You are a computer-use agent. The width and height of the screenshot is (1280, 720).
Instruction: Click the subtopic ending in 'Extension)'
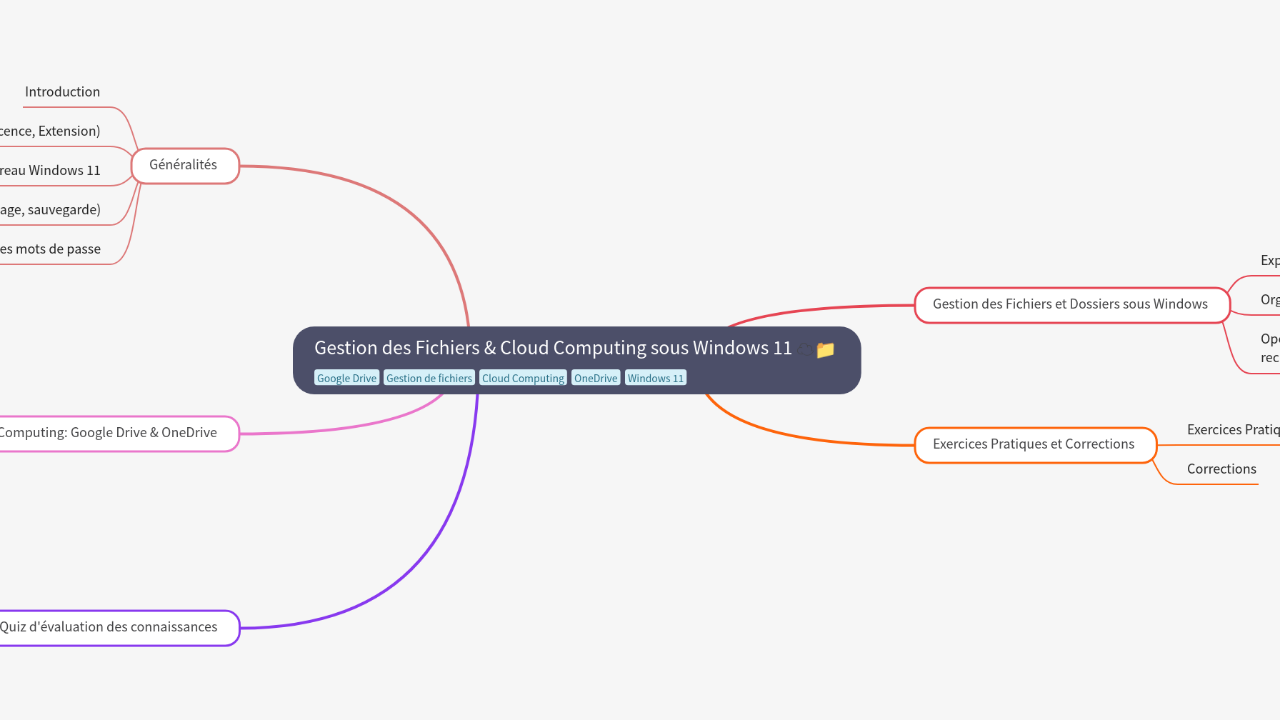click(x=50, y=131)
